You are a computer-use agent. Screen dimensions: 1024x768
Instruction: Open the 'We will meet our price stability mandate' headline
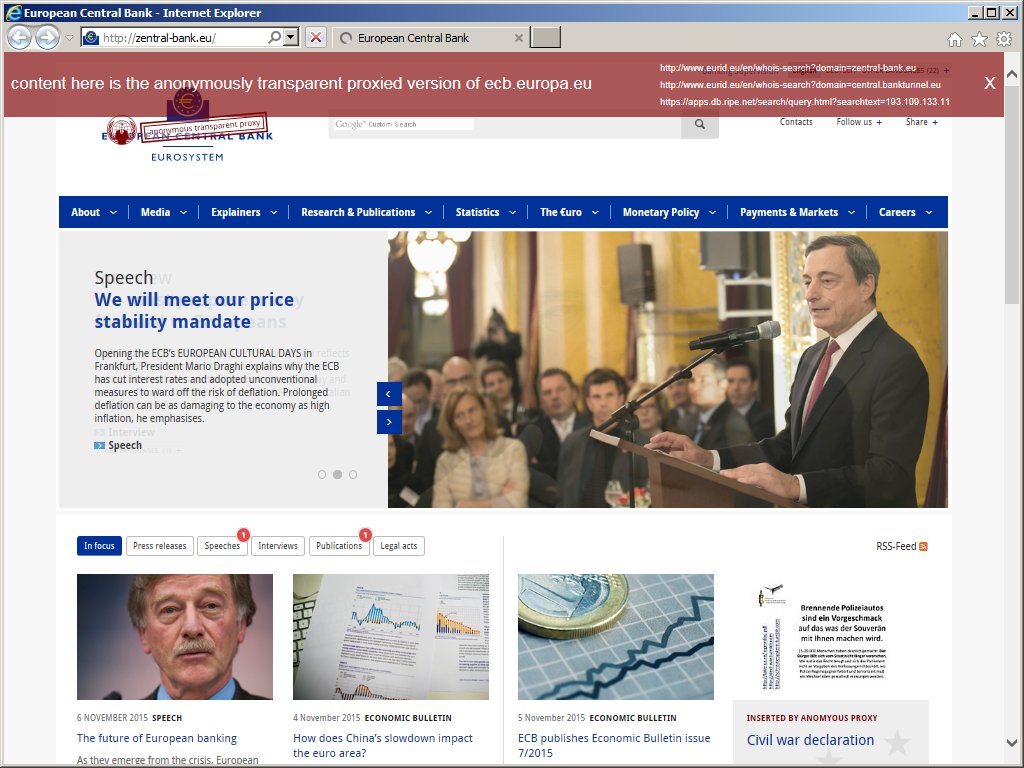[194, 310]
